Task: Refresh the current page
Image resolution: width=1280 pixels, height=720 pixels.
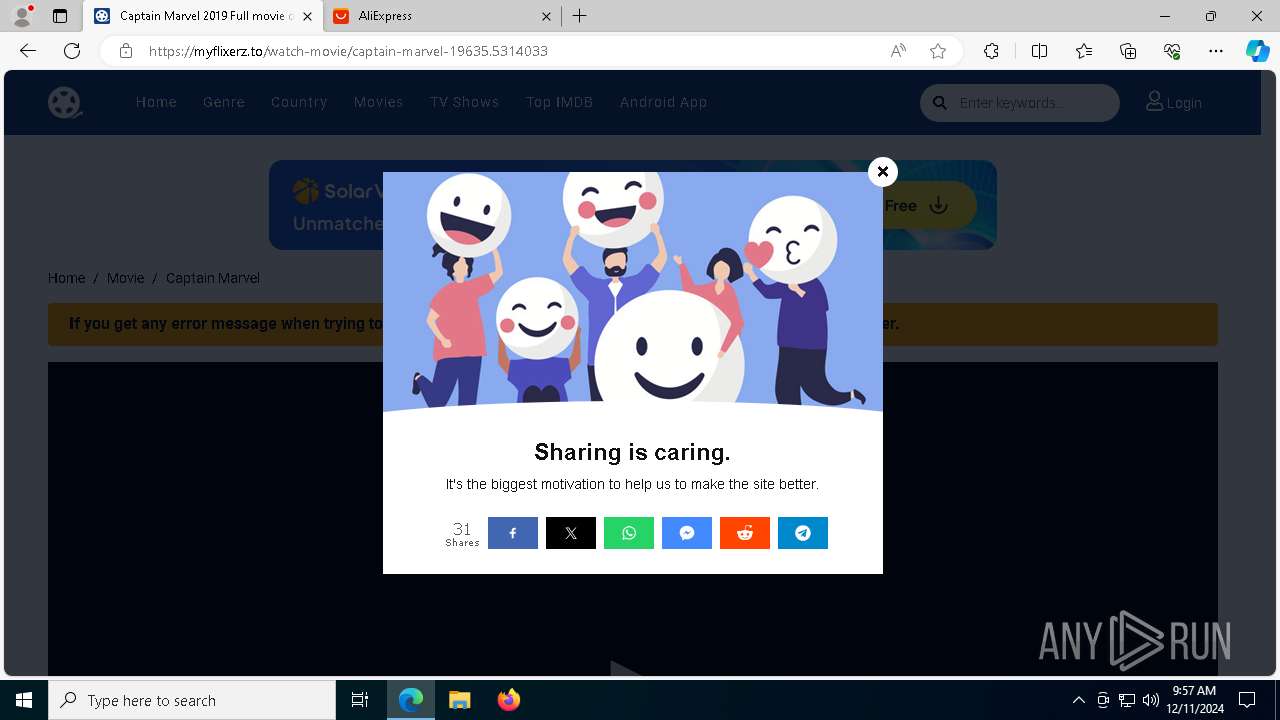Action: pos(72,51)
